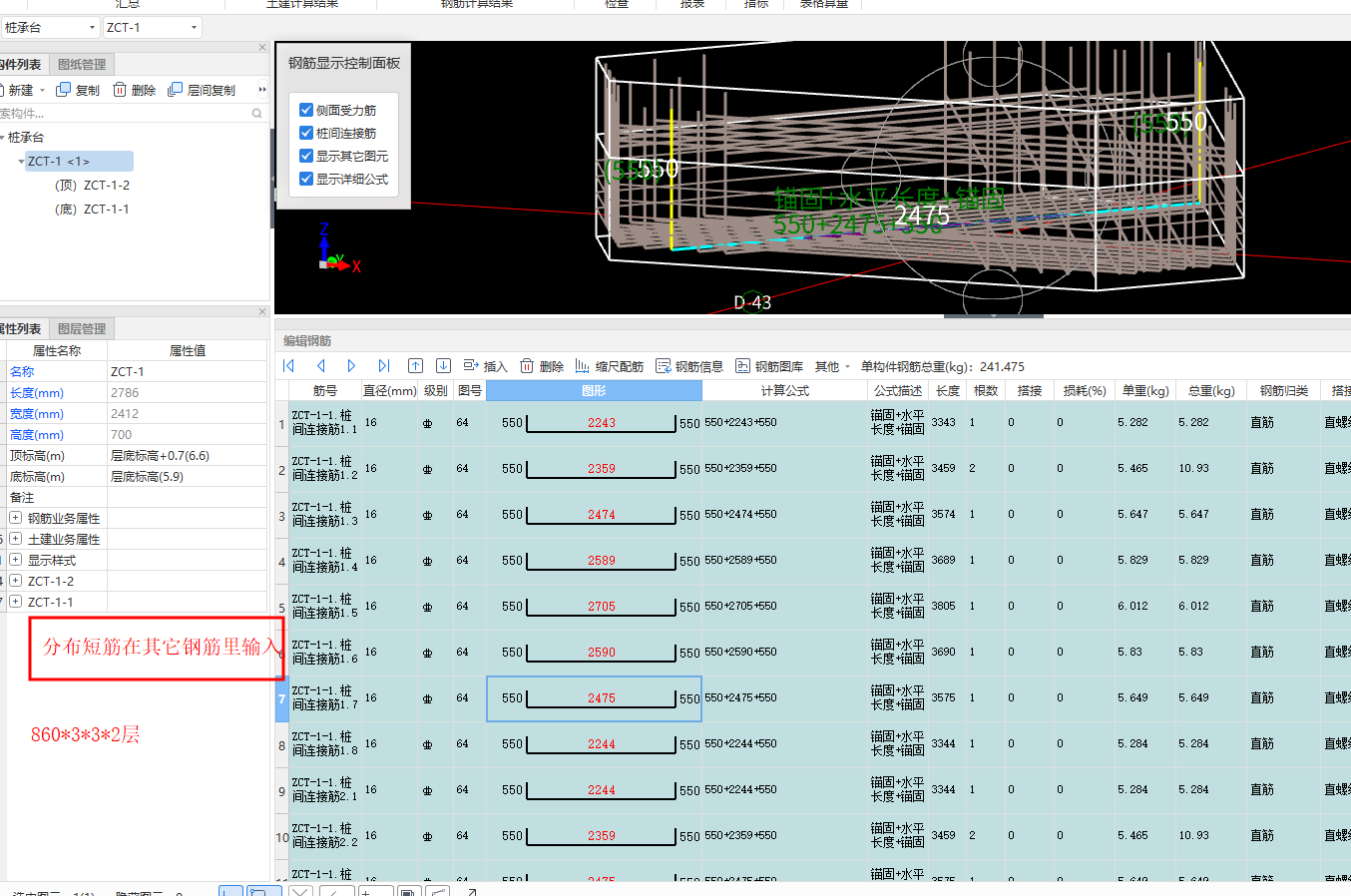The height and width of the screenshot is (896, 1351).
Task: Click 删除 in the rebar editing toolbar
Action: click(x=542, y=366)
